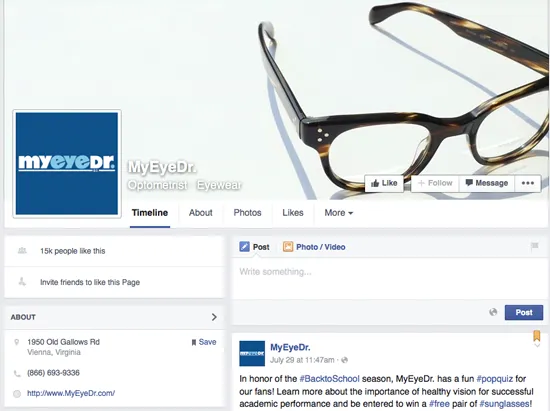
Task: Click the Photo / Video picture icon
Action: [288, 247]
